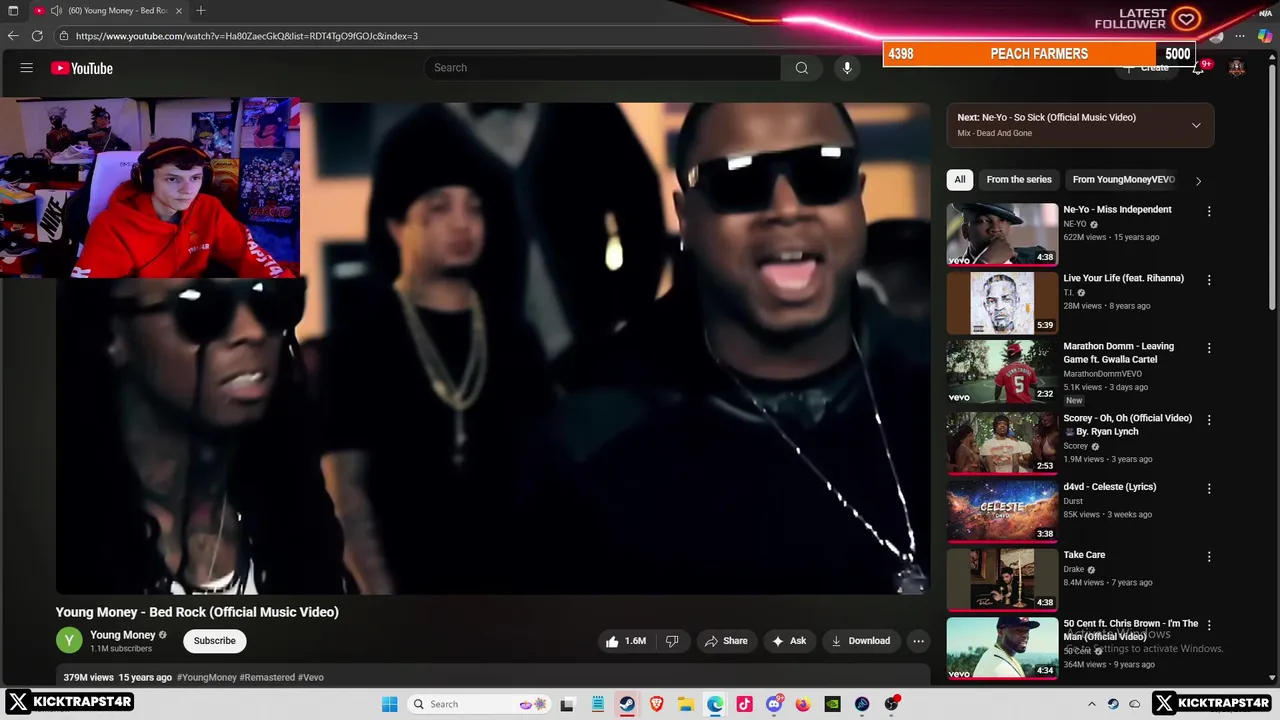Go back in the browser
This screenshot has width=1280, height=720.
tap(13, 36)
